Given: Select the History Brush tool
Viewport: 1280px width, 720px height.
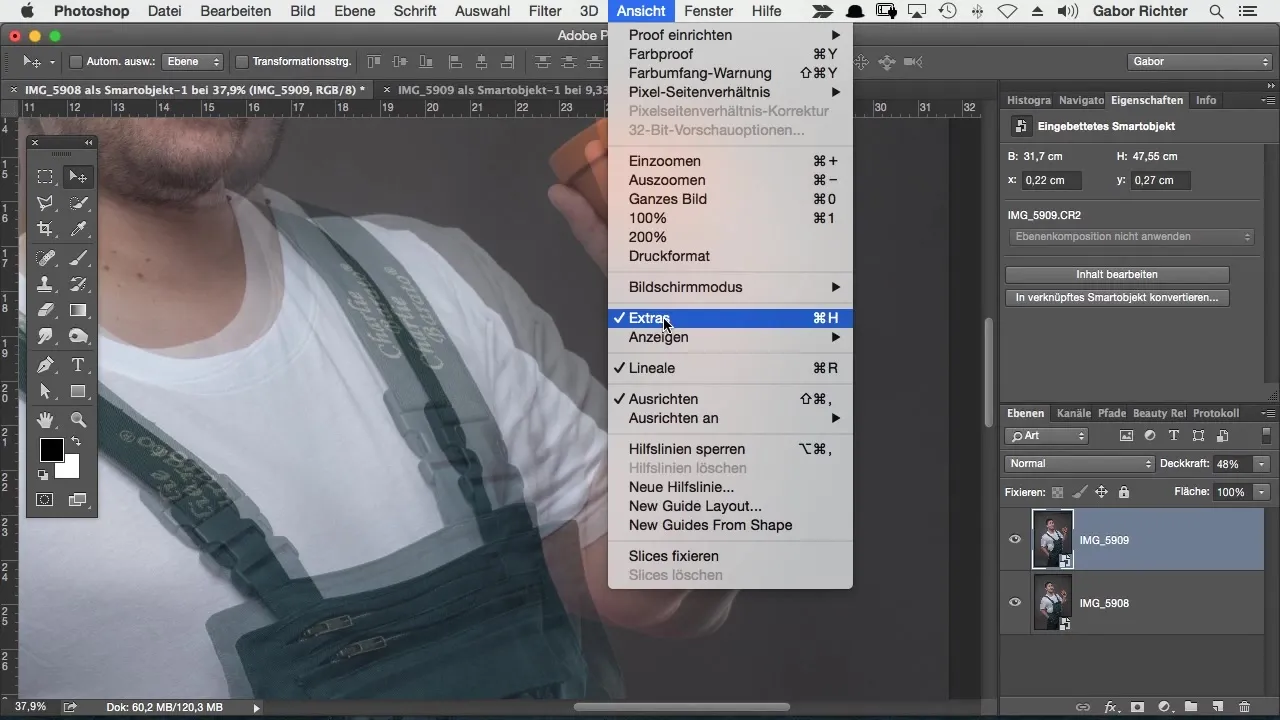Looking at the screenshot, I should point(78,284).
